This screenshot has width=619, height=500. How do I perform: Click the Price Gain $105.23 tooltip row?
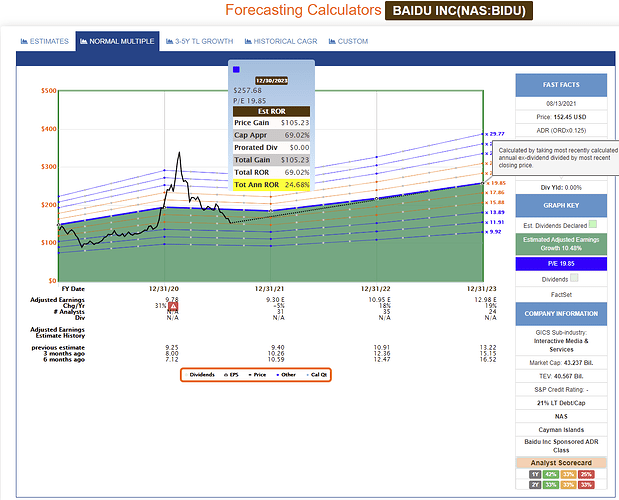click(272, 123)
